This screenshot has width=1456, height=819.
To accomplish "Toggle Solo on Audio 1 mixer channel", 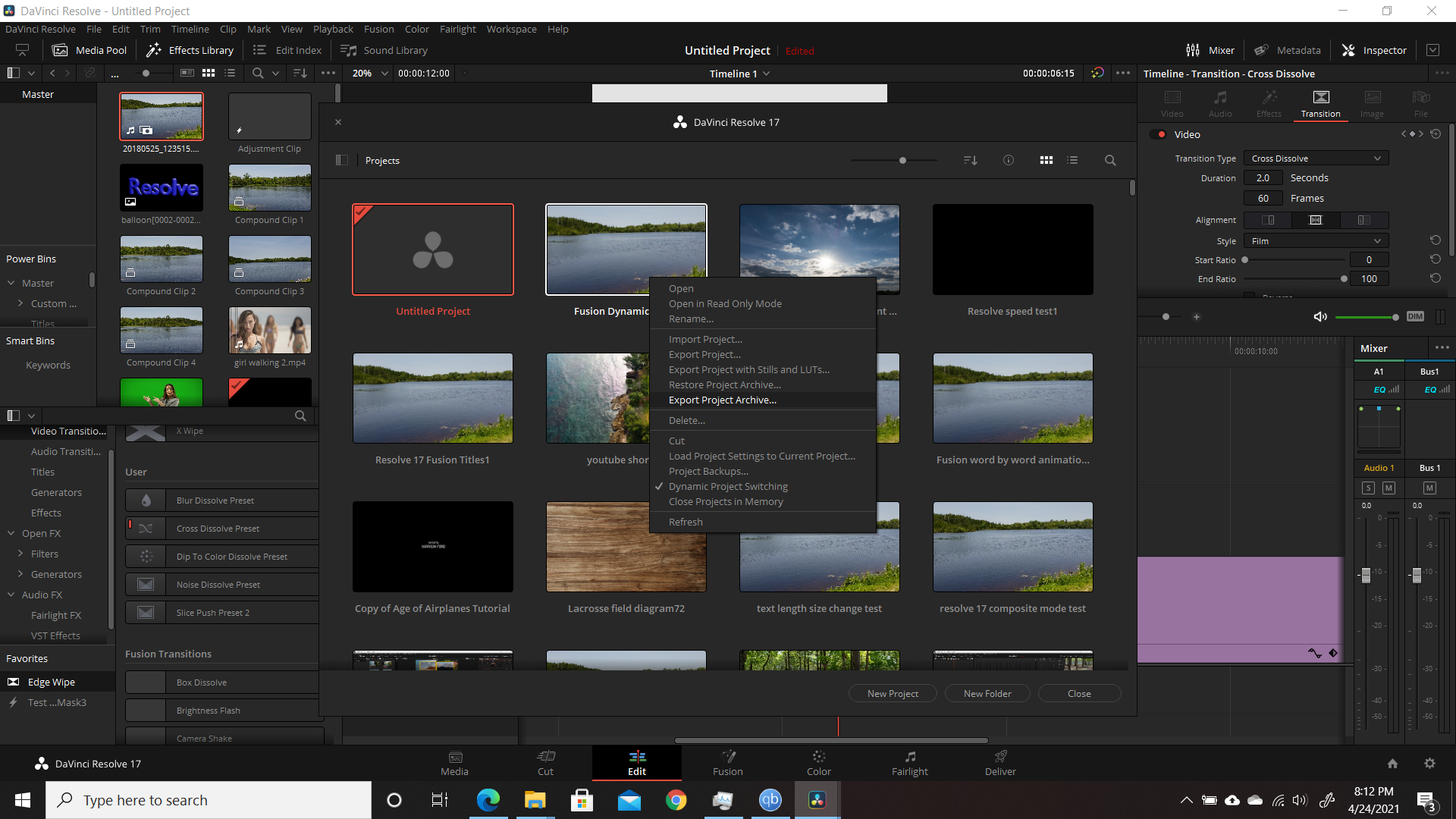I will pos(1369,488).
